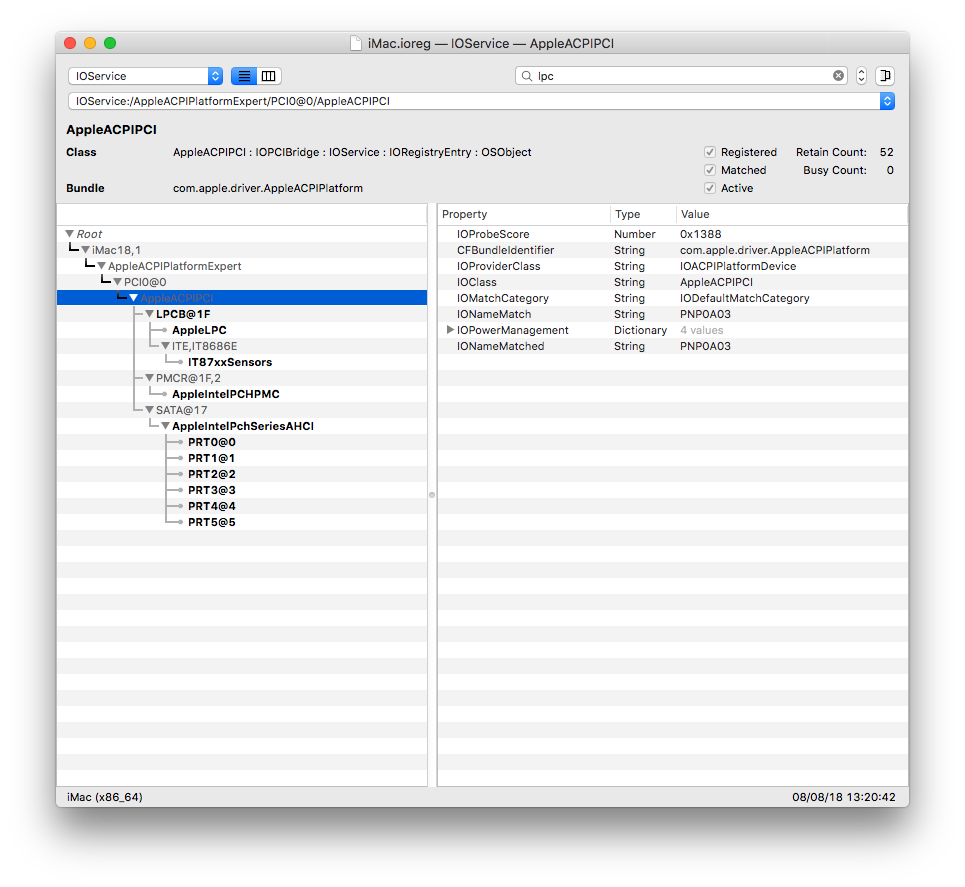The height and width of the screenshot is (887, 965).
Task: Select the IT87xxSensors entry
Action: [x=230, y=362]
